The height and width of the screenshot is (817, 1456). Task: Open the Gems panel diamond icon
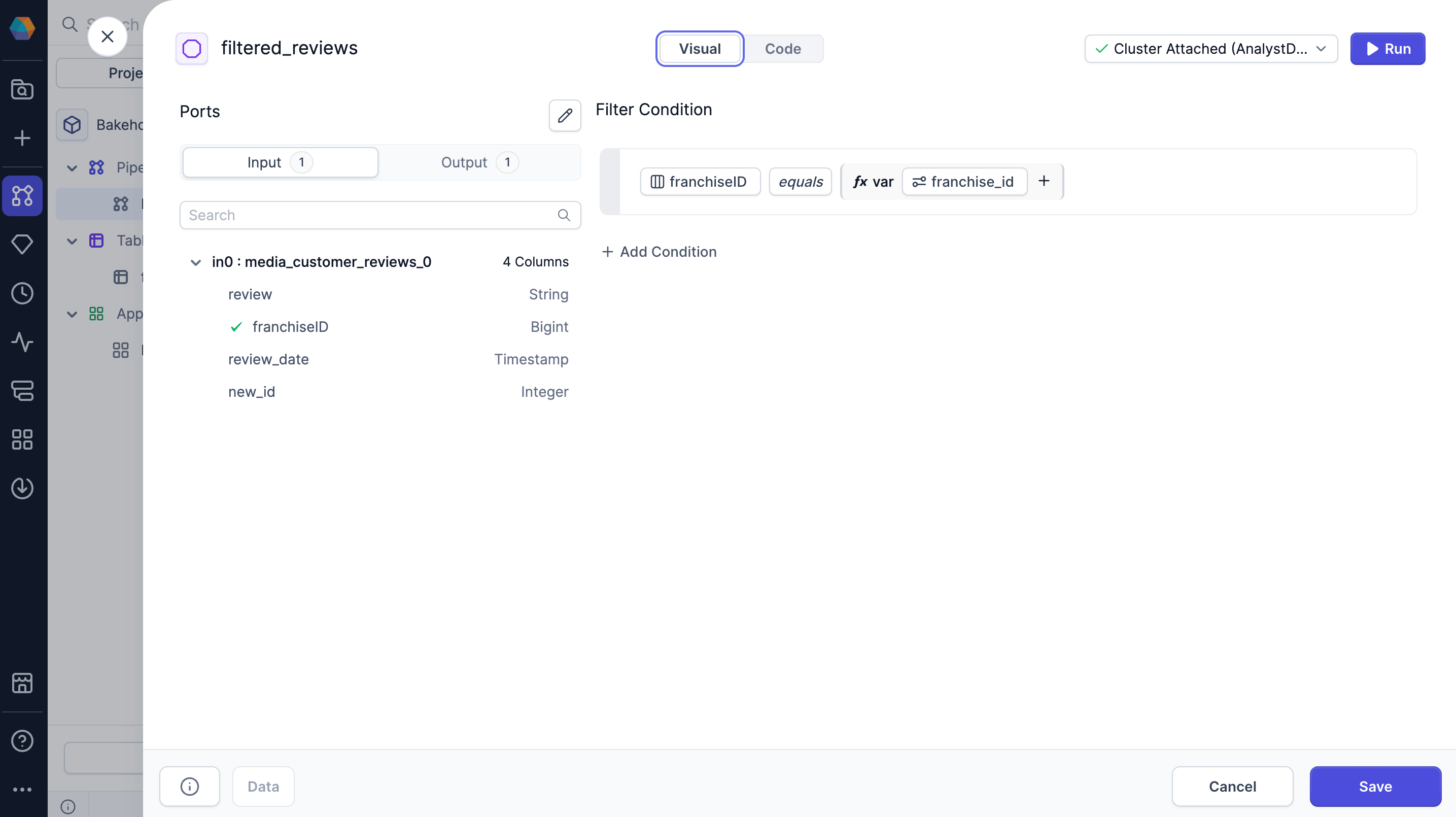[x=23, y=244]
